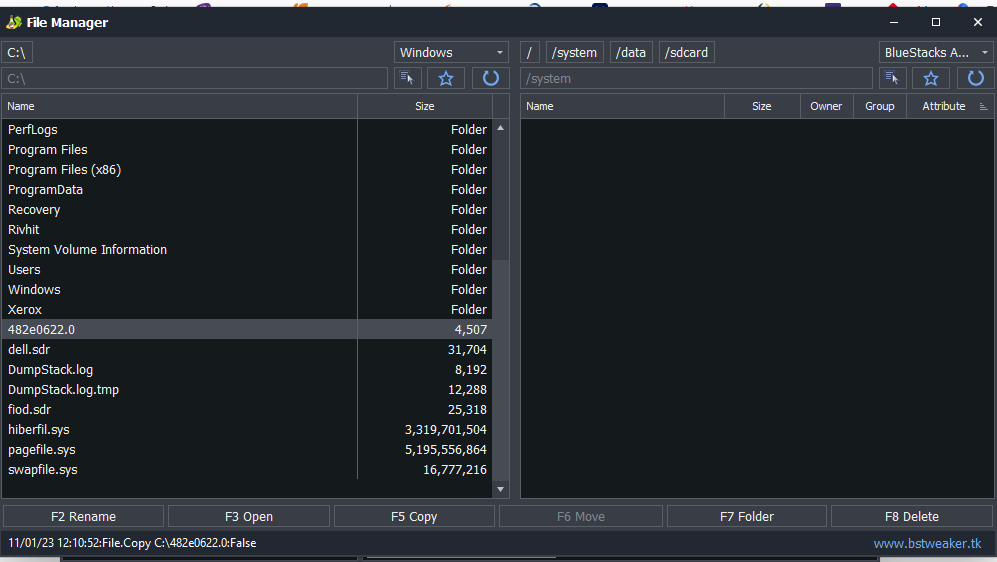Viewport: 997px width, 562px height.
Task: Open the Windows source dropdown
Action: (451, 52)
